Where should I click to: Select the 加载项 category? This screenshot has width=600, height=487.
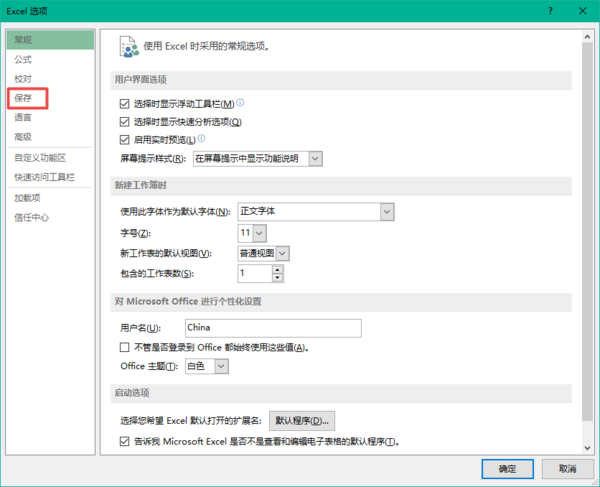coord(50,198)
